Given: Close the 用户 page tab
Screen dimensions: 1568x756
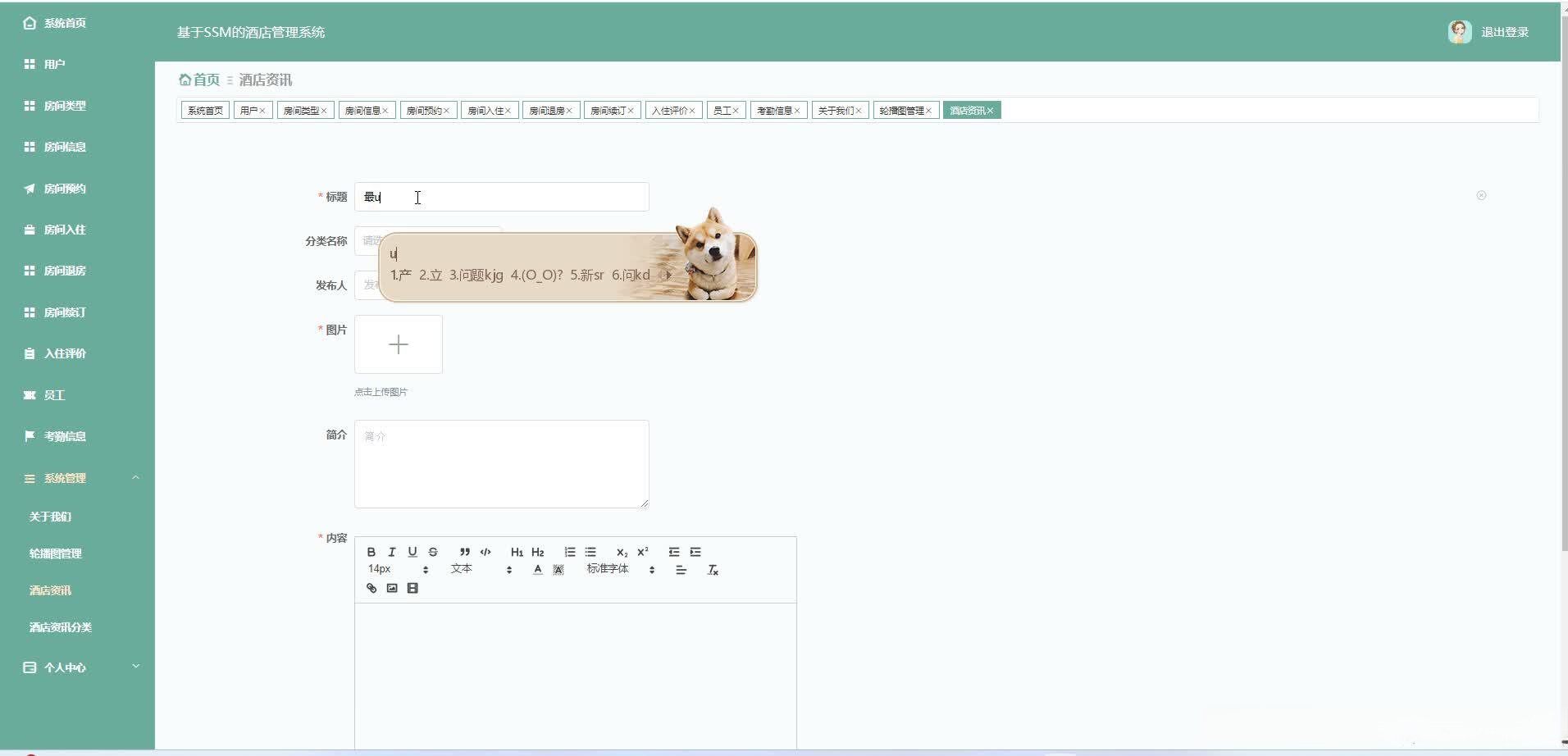Looking at the screenshot, I should [x=262, y=111].
